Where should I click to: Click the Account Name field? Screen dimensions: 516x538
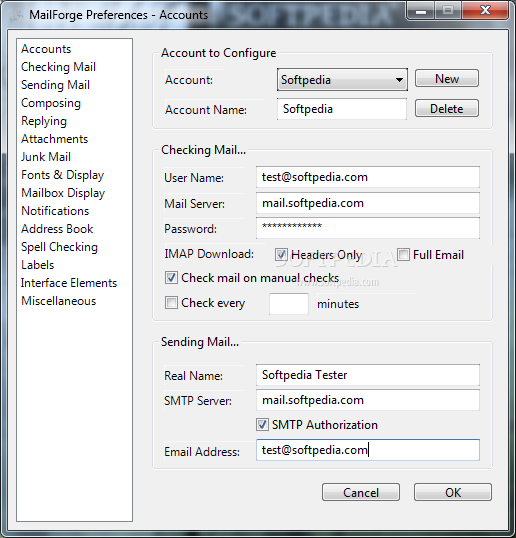pyautogui.click(x=342, y=109)
